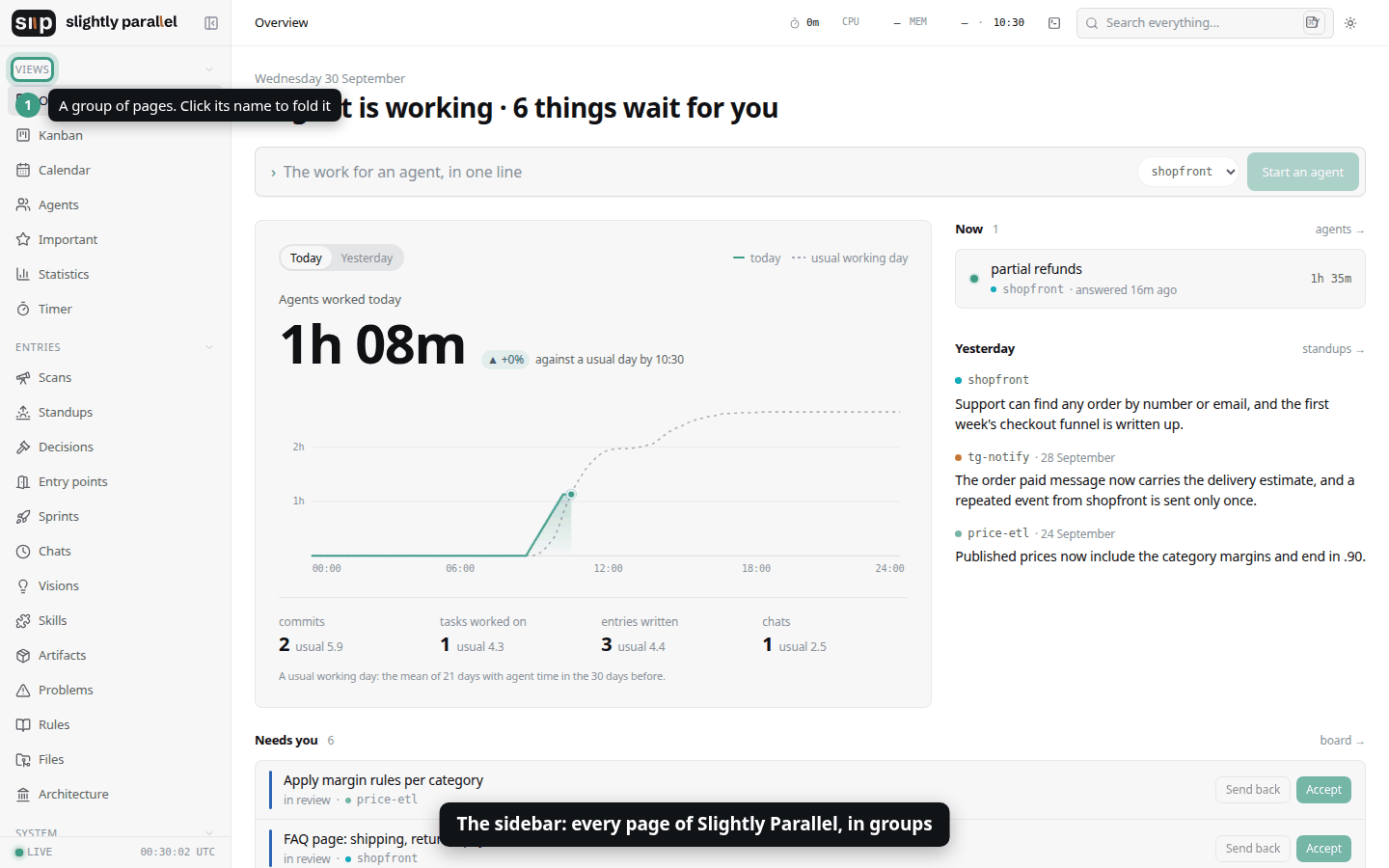This screenshot has height=868, width=1389.
Task: Open the Visions page
Action: click(116, 585)
